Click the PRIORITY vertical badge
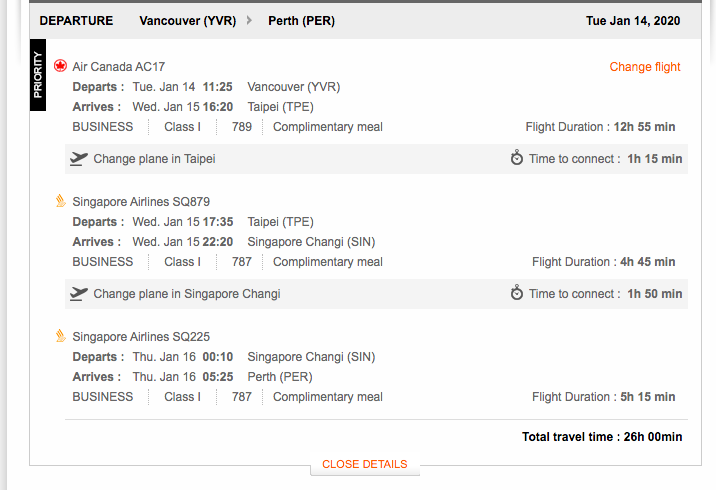The width and height of the screenshot is (716, 490). point(38,75)
